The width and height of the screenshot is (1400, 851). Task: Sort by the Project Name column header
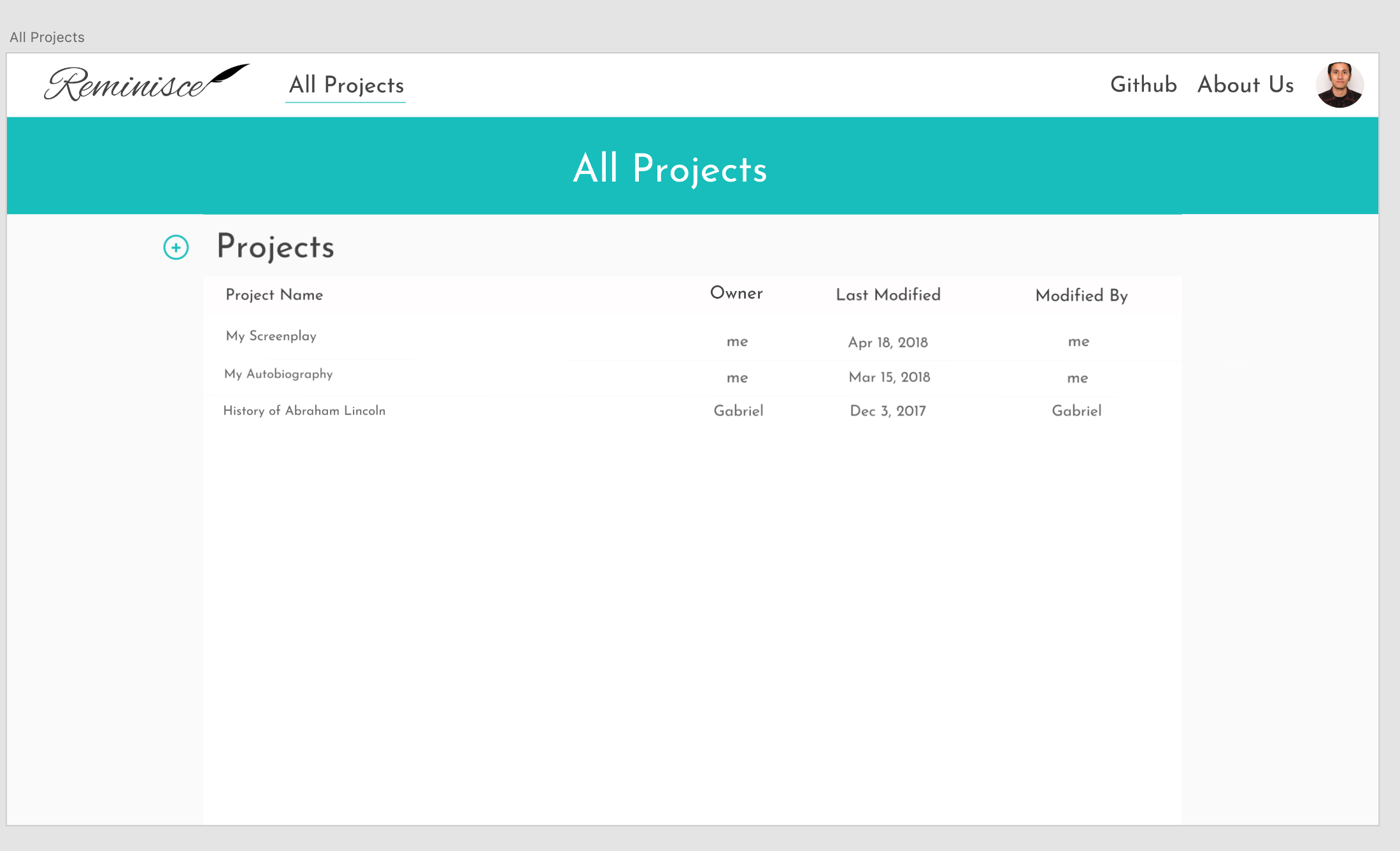[274, 295]
